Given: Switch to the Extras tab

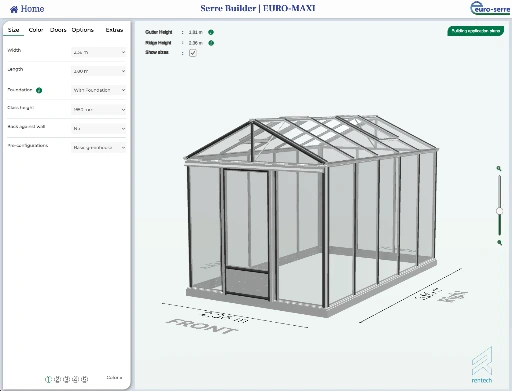Looking at the screenshot, I should 114,30.
